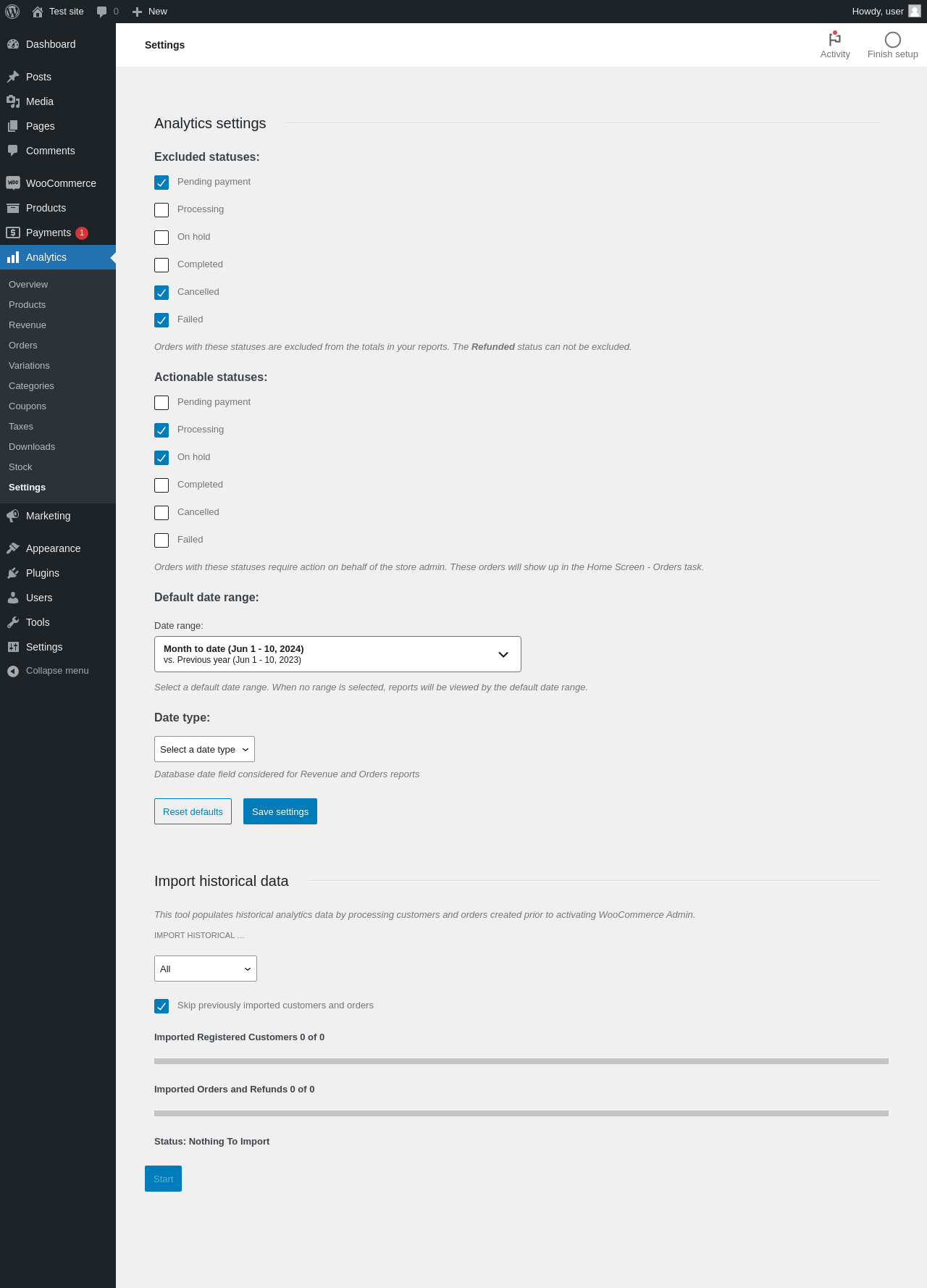This screenshot has height=1288, width=927.
Task: Click the Appearance paintbrush icon
Action: (x=13, y=548)
